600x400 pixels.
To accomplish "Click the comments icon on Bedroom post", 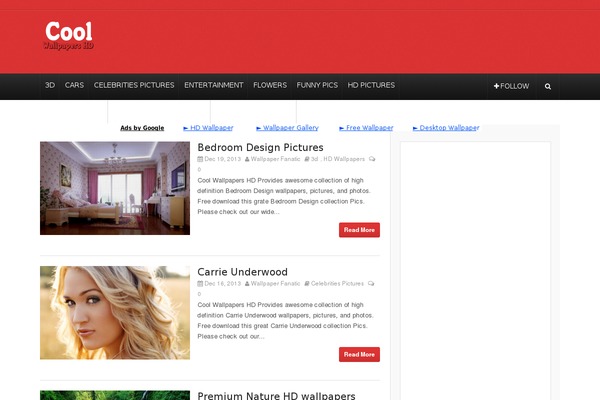I will pyautogui.click(x=372, y=159).
